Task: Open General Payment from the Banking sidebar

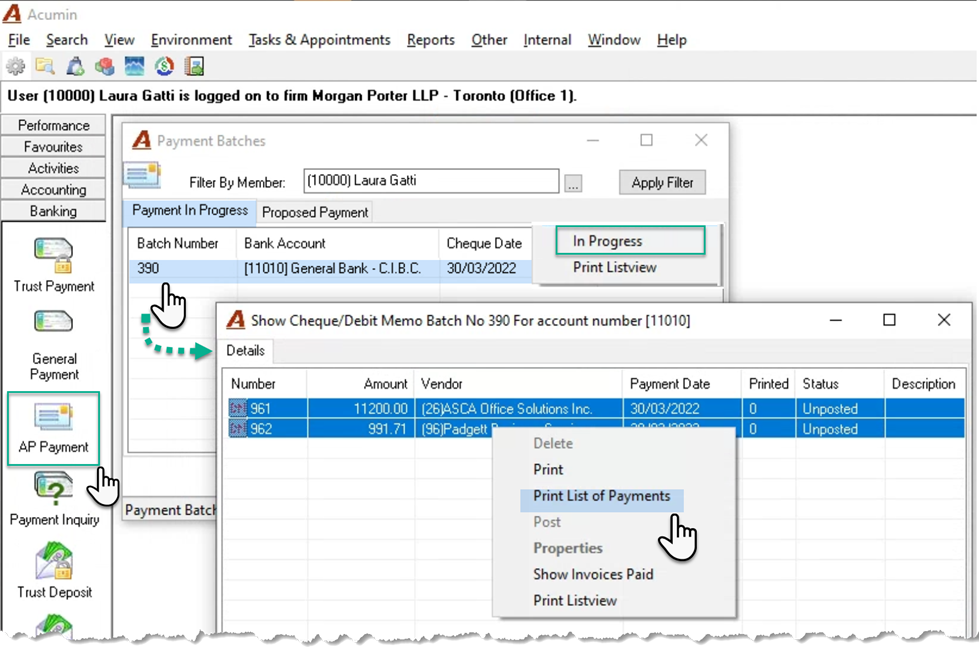Action: (x=54, y=345)
